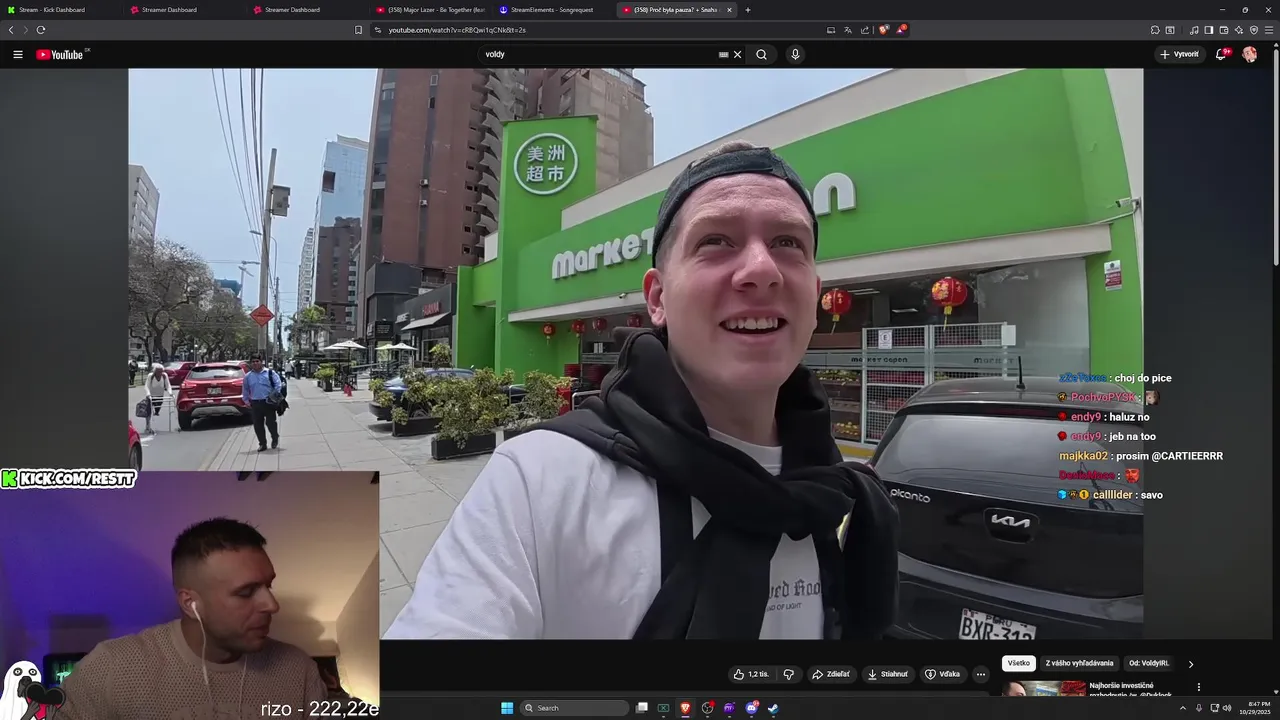
Task: Open Steam from the taskbar
Action: [x=773, y=708]
